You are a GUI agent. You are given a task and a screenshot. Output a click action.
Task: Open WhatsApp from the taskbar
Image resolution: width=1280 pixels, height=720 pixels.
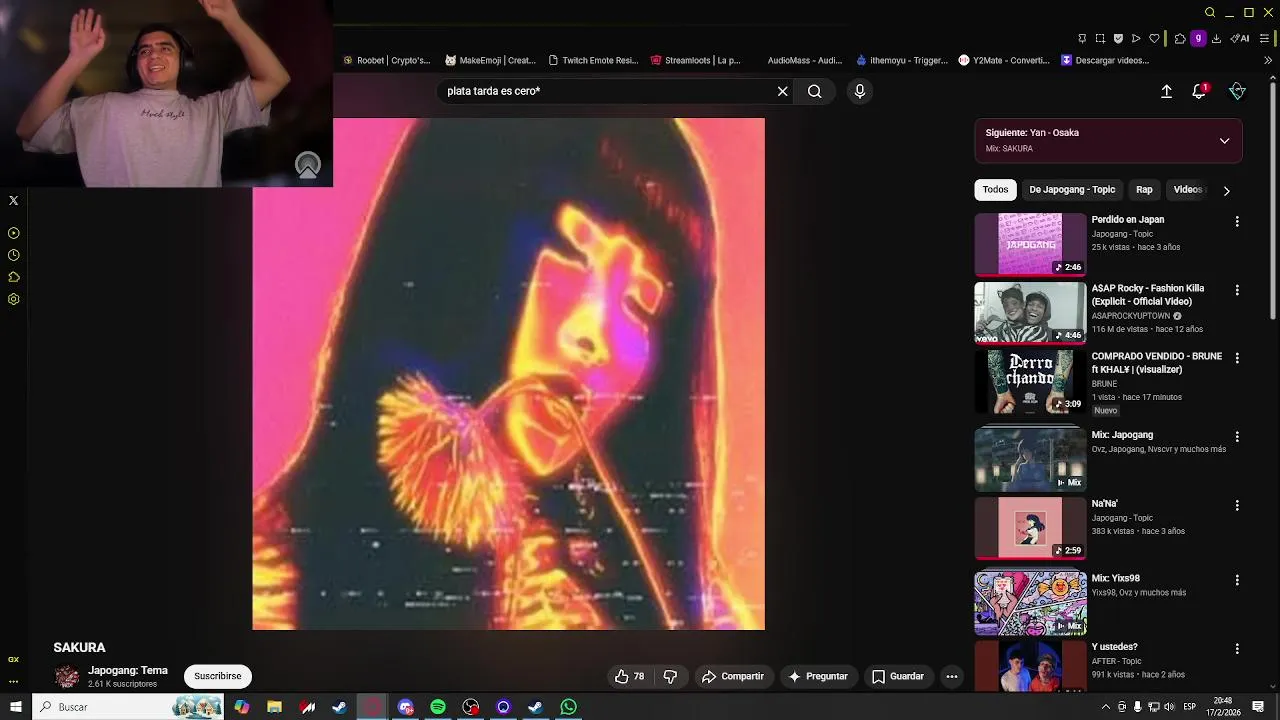click(568, 707)
